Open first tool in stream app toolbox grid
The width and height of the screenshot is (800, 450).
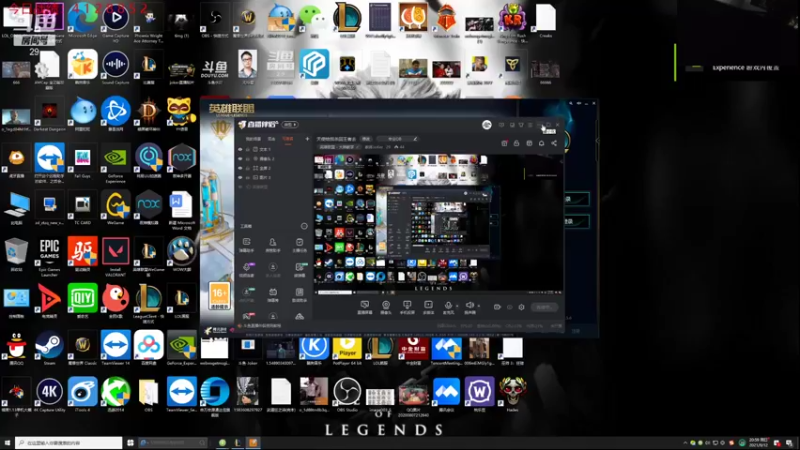click(x=246, y=244)
